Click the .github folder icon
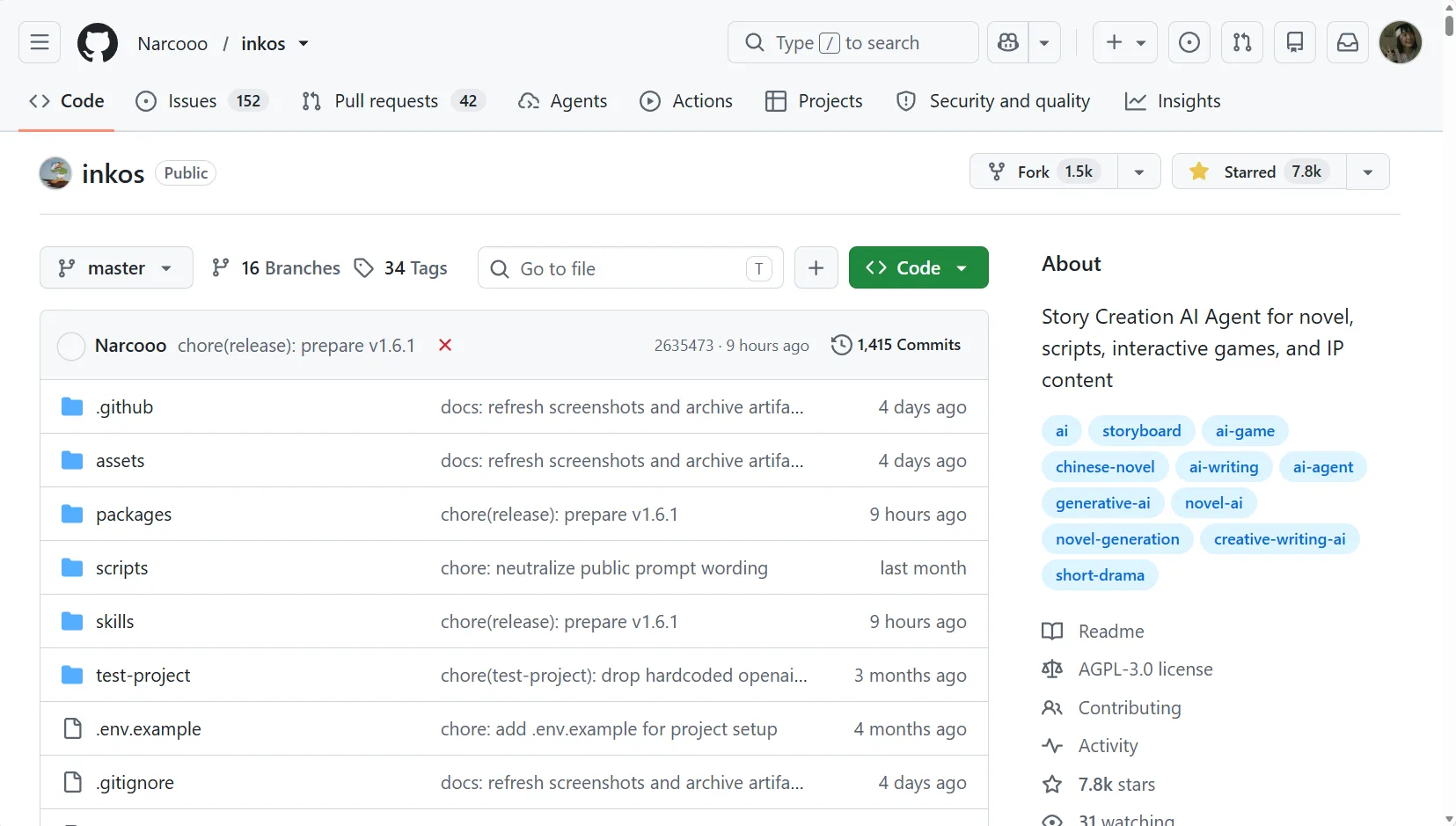 point(72,406)
